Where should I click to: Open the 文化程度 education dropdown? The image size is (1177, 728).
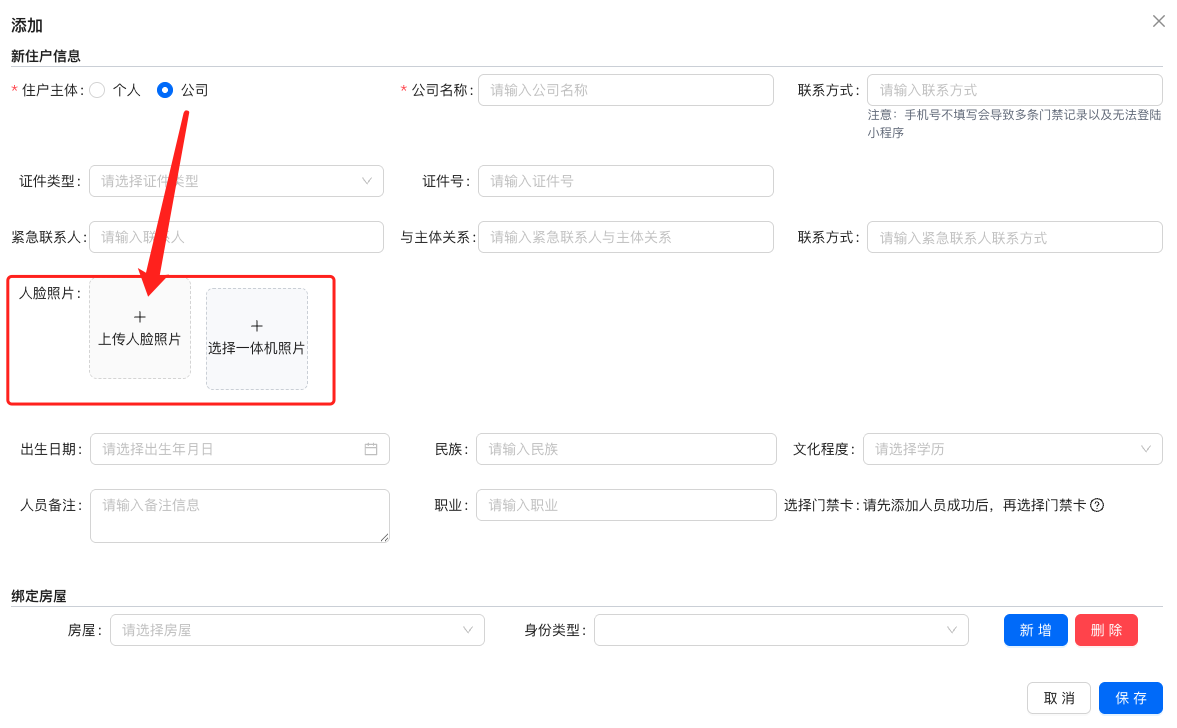[x=1013, y=449]
